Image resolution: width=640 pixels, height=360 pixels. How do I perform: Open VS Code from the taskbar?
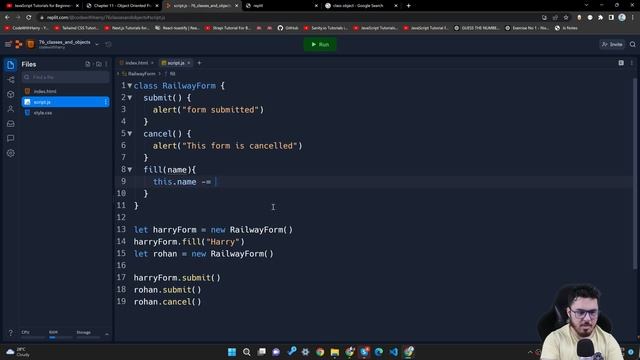tap(393, 352)
